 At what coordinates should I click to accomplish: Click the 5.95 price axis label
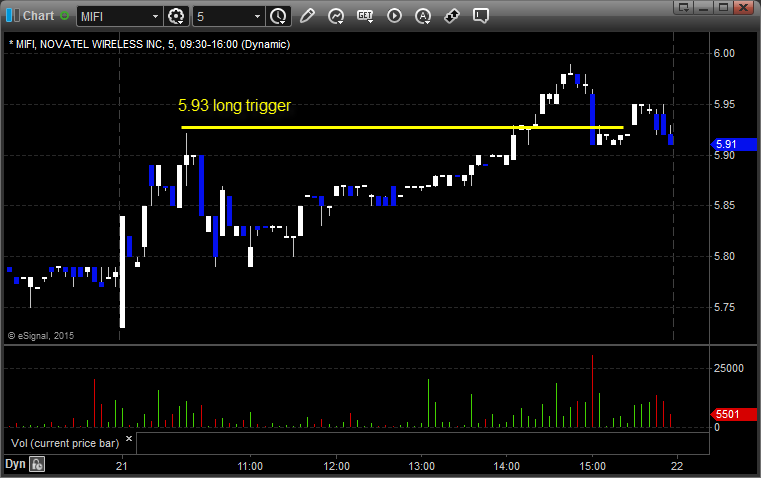(x=724, y=104)
